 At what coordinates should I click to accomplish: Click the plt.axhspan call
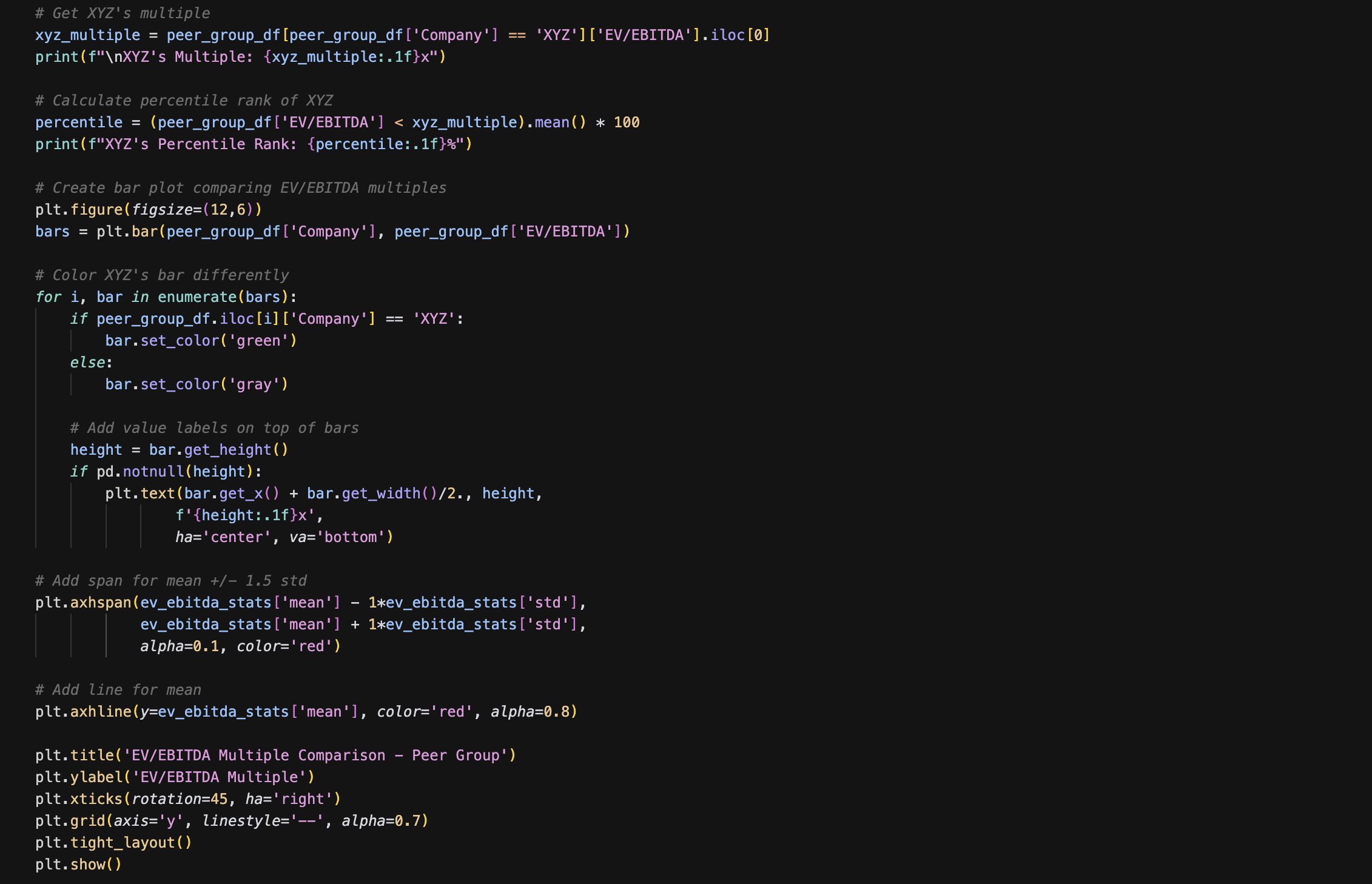point(101,603)
